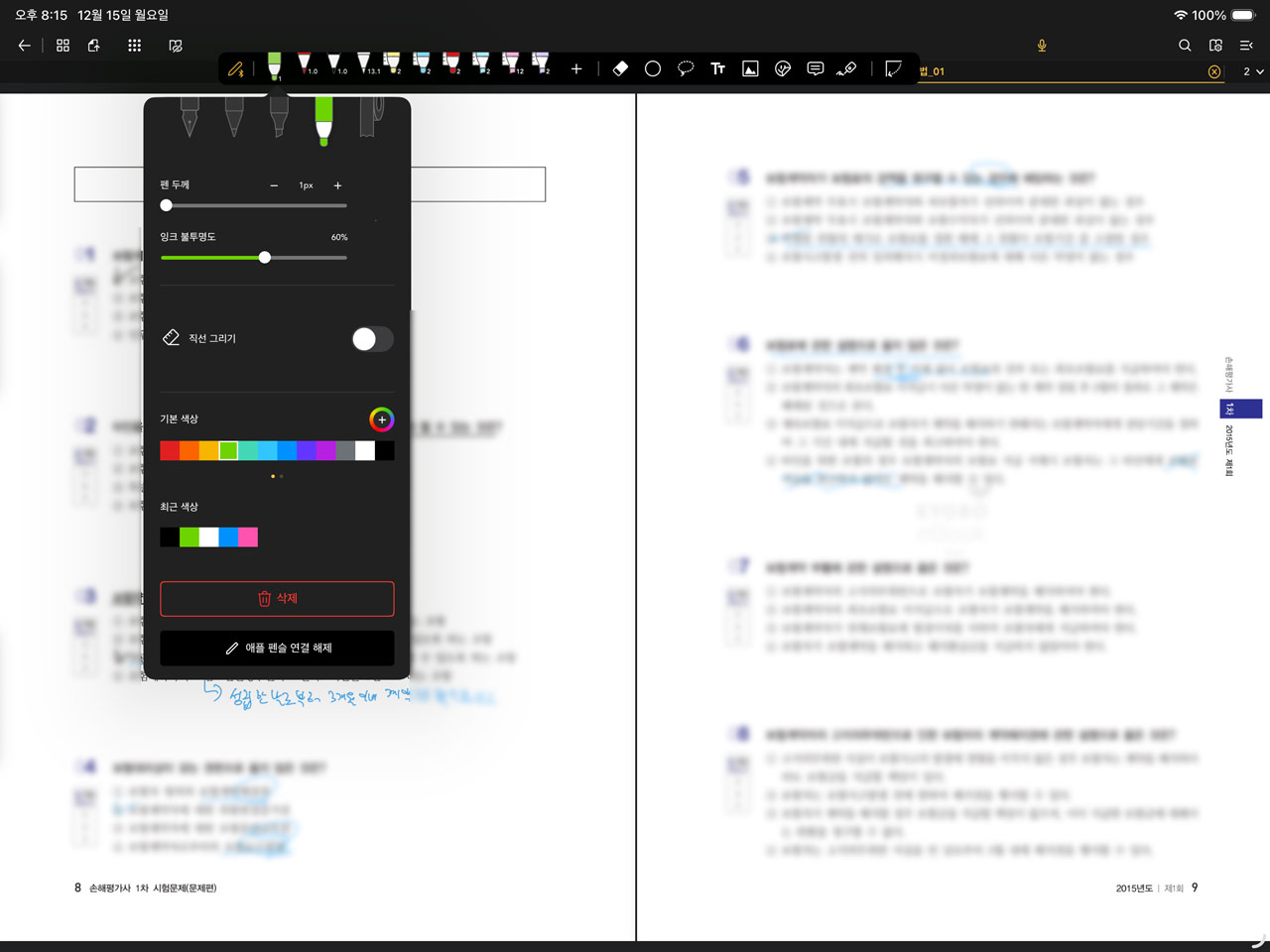1270x952 pixels.
Task: Add a new pen with the plus button
Action: [576, 68]
